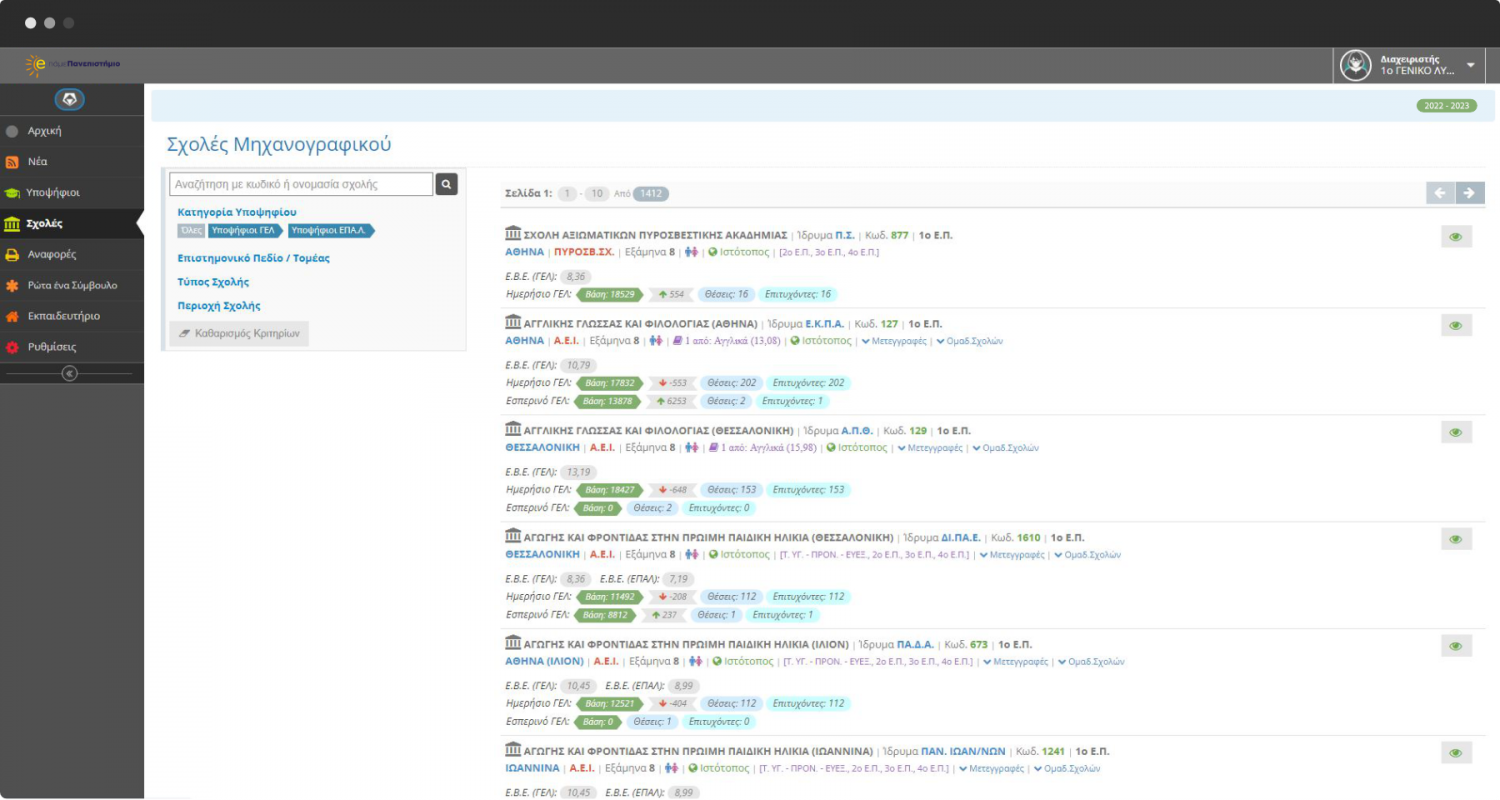Click the graduation cap Υποψήφιοι icon
The width and height of the screenshot is (1500, 800).
12,193
